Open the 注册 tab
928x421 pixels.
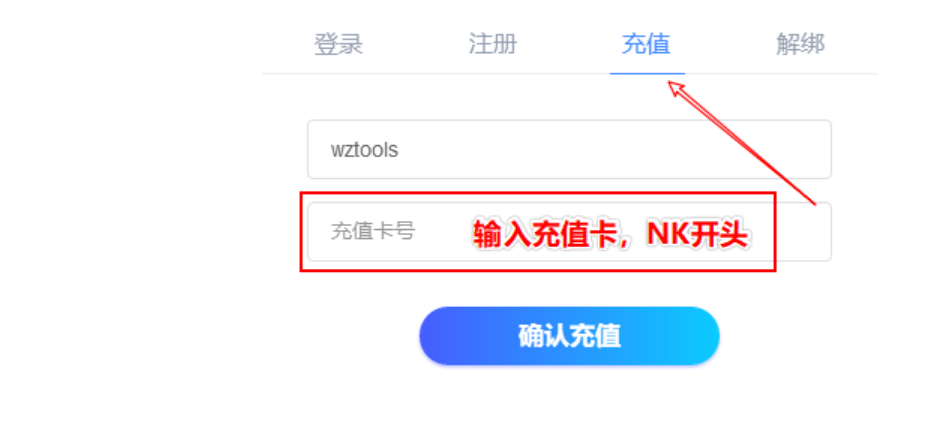(x=492, y=45)
